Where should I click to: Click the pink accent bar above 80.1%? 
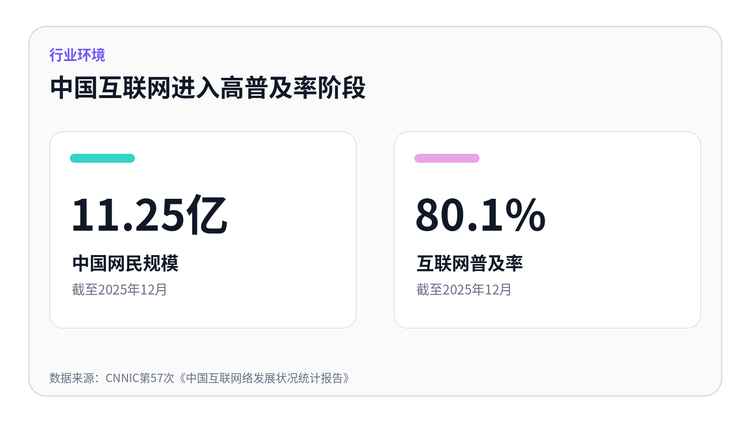pos(447,158)
